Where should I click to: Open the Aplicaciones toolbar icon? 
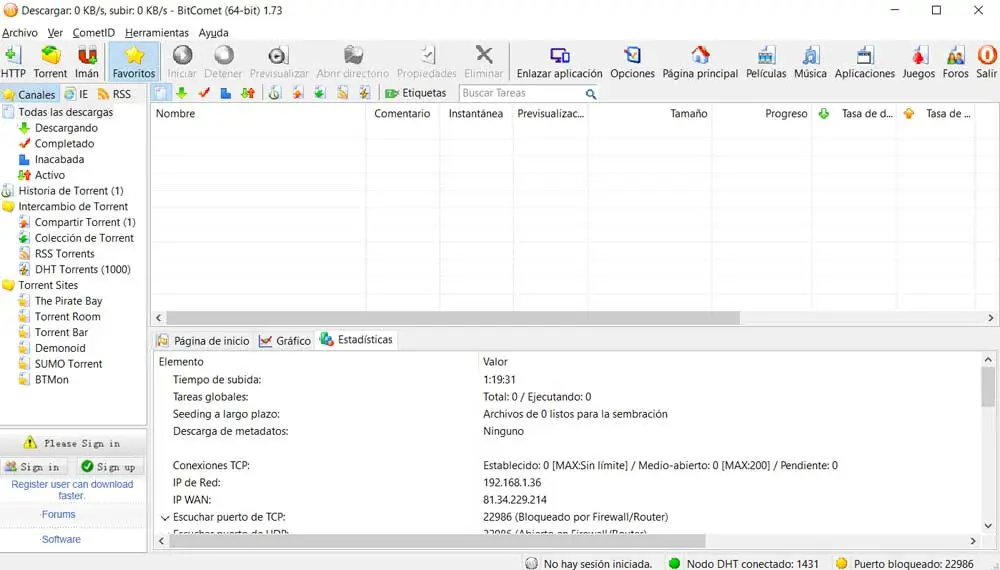865,62
